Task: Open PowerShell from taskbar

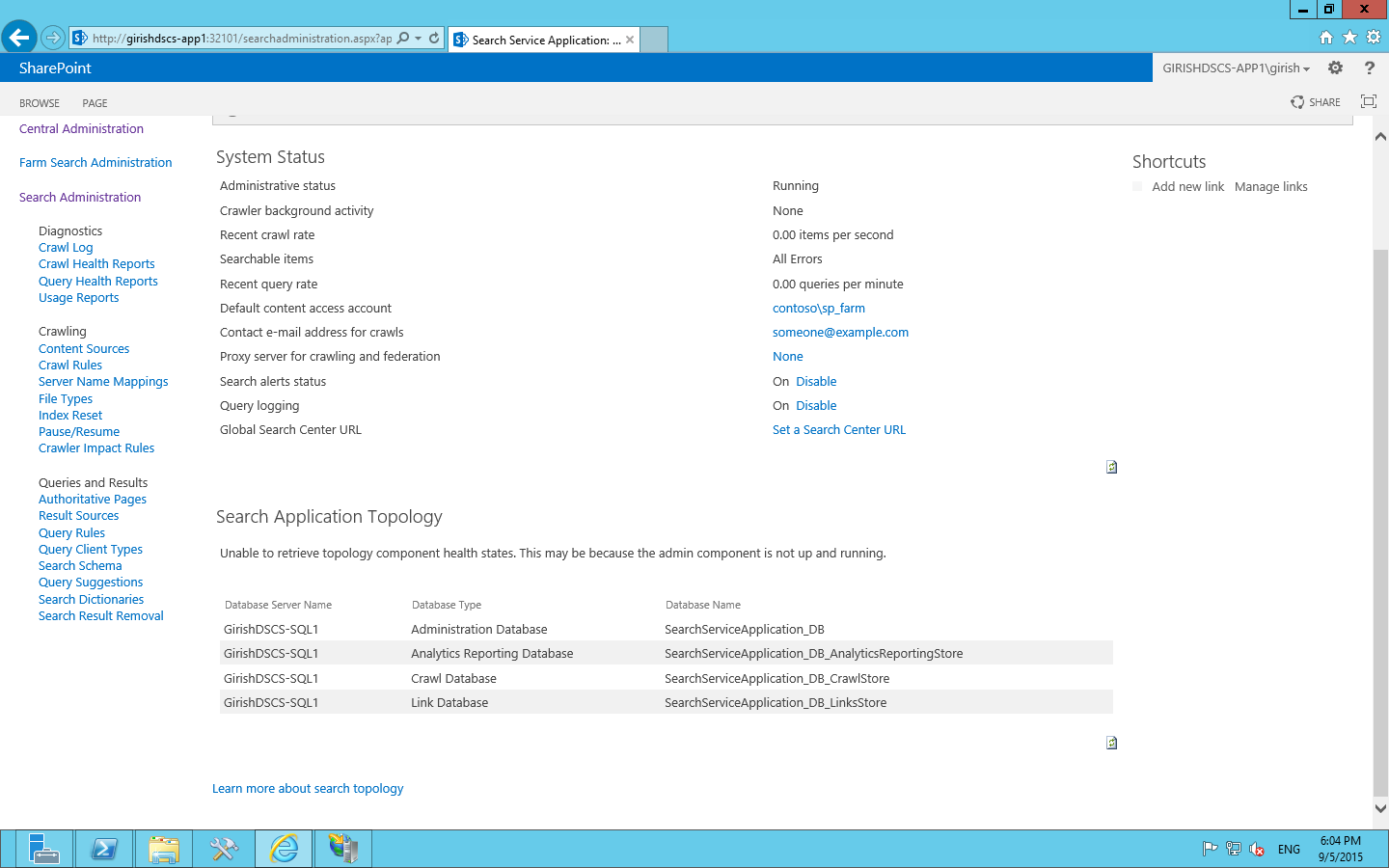Action: pyautogui.click(x=104, y=849)
